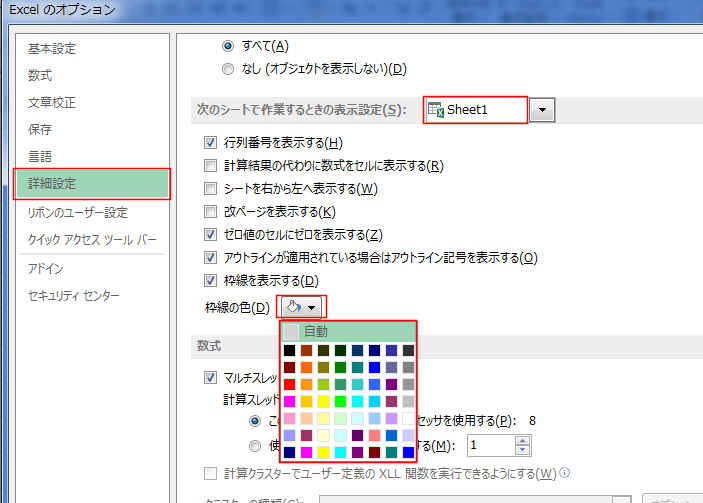Increase thread count with up spinner

click(x=522, y=441)
